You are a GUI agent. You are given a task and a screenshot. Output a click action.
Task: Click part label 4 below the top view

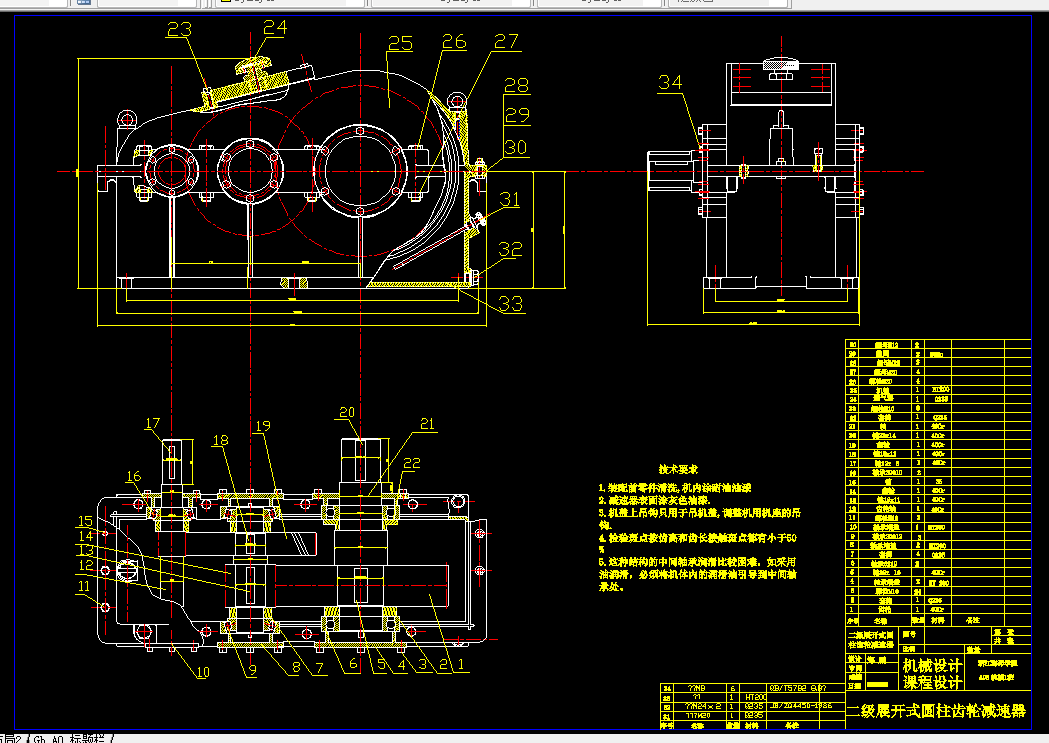(x=402, y=664)
